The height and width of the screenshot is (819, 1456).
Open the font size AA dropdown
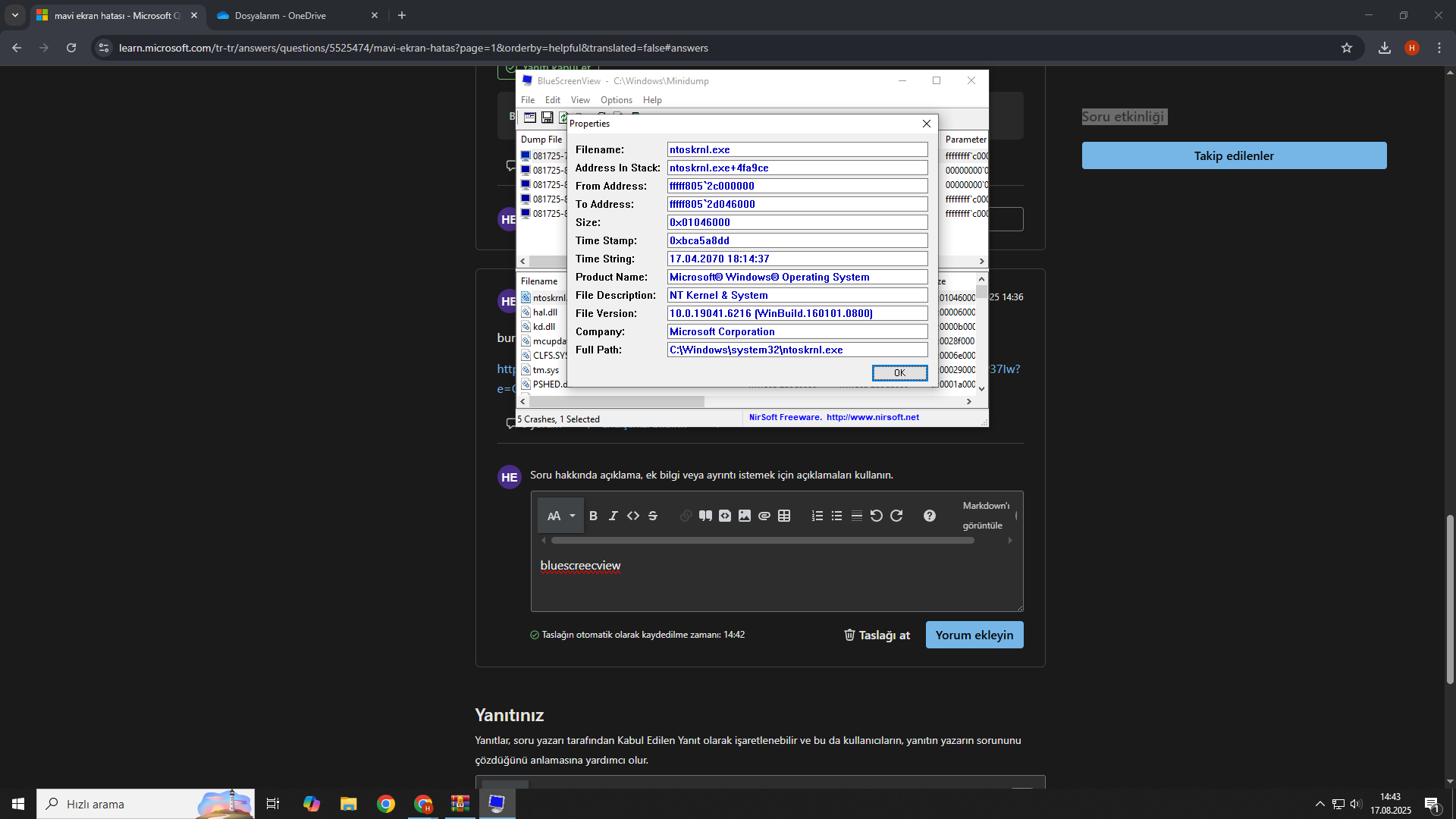[x=561, y=516]
